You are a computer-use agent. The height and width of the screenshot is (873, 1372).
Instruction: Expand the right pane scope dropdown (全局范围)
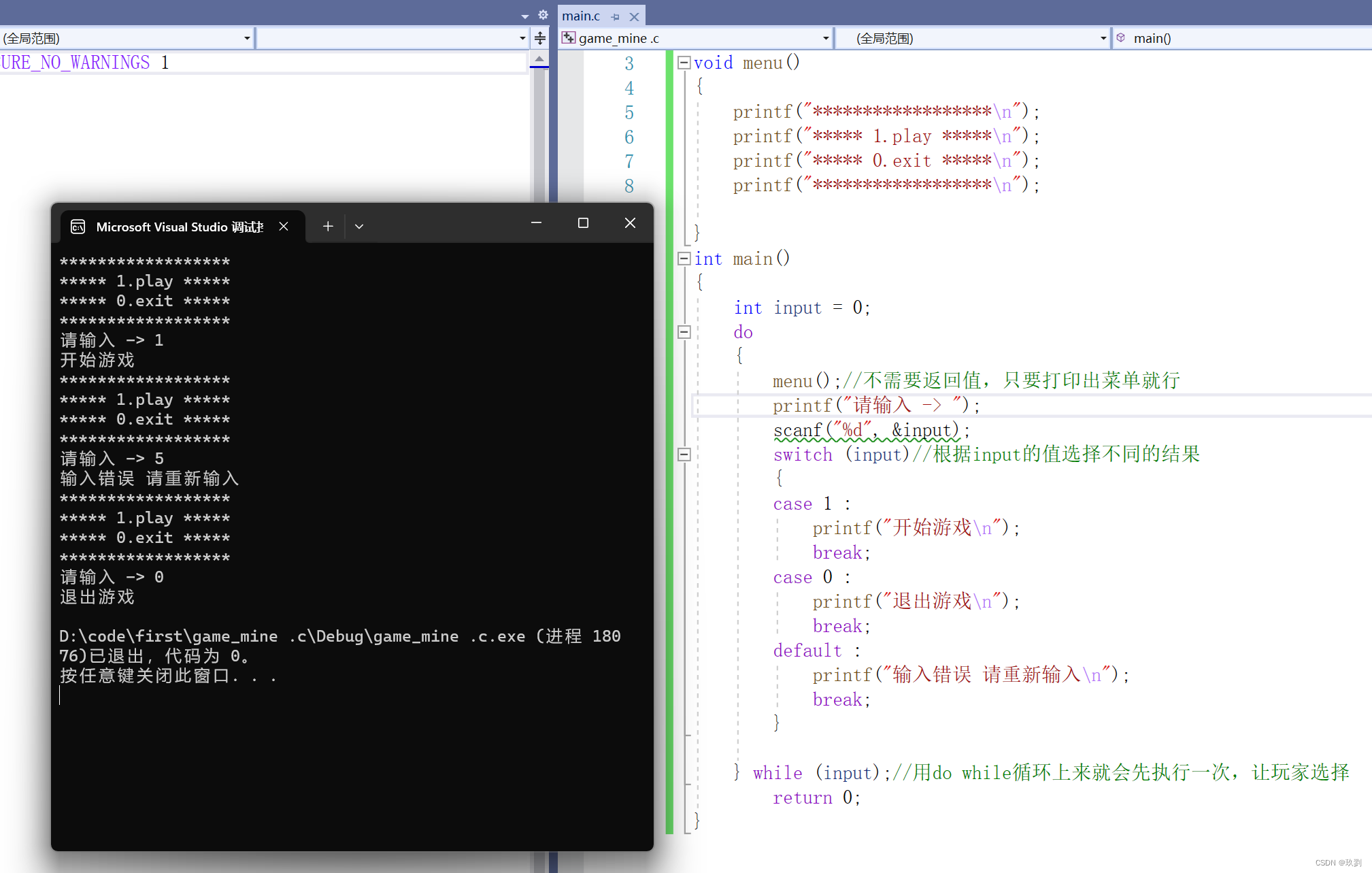coord(1103,38)
